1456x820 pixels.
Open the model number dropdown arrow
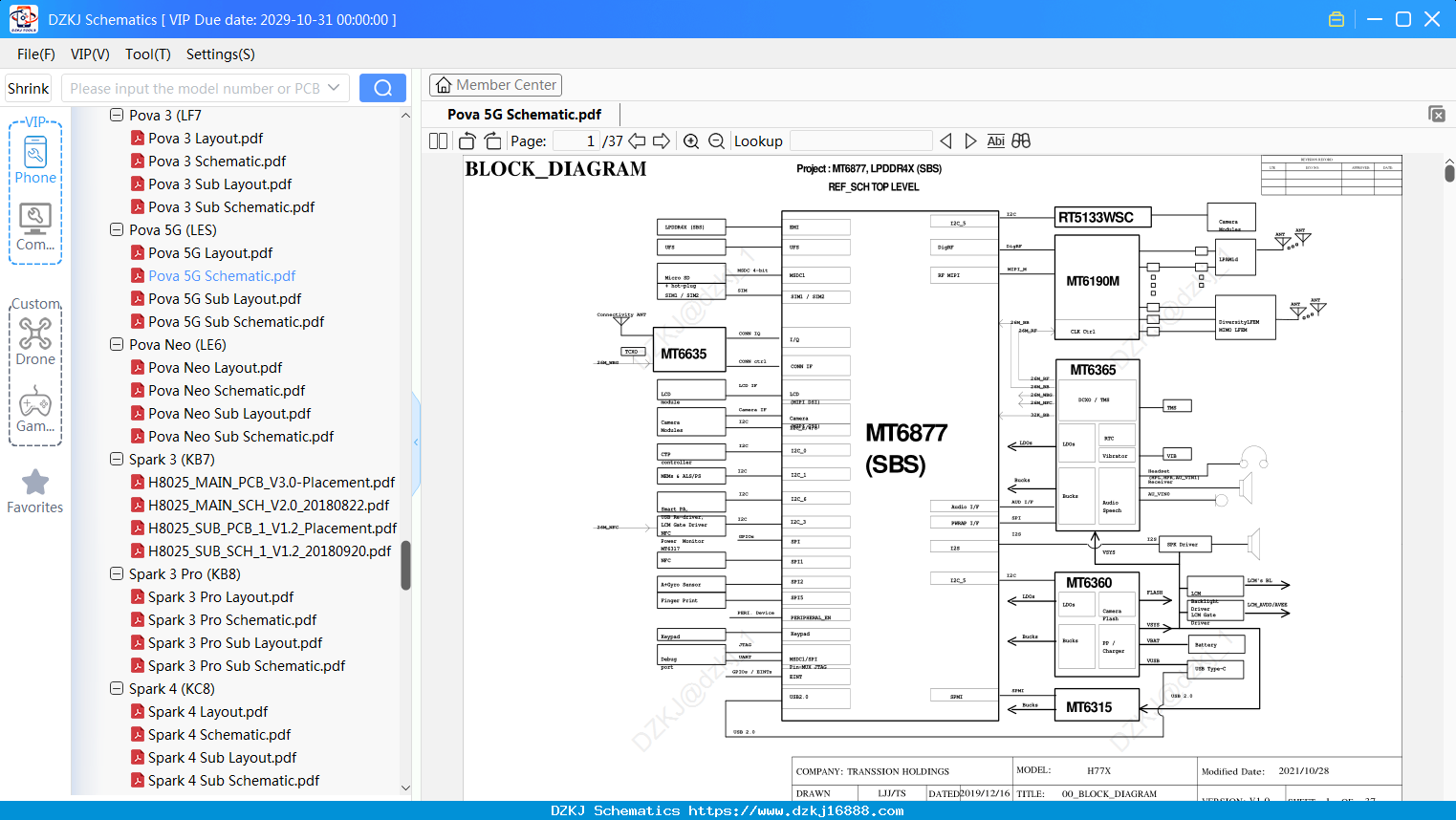pyautogui.click(x=334, y=88)
